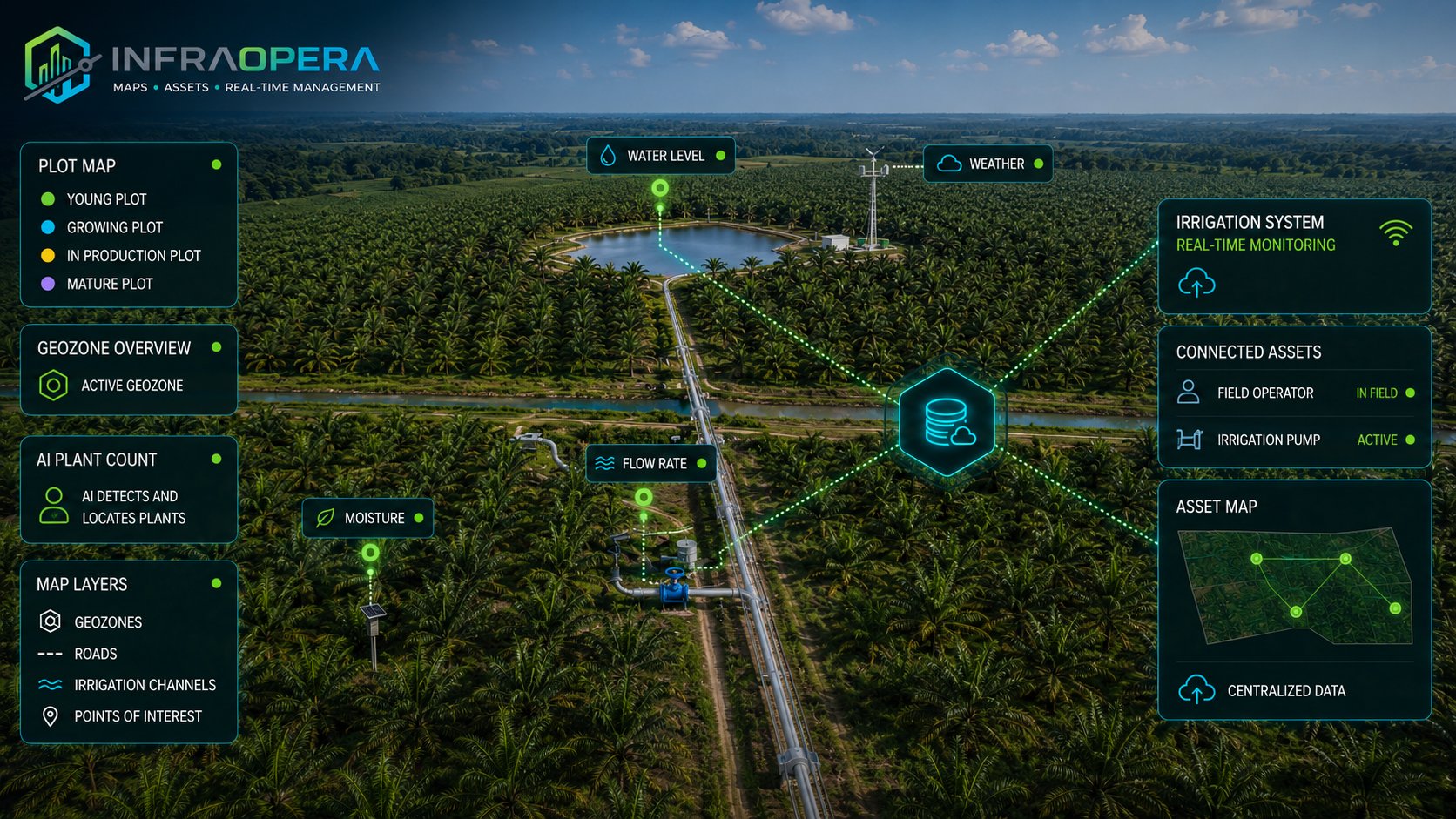Click the Active Geozone hexagon icon
The width and height of the screenshot is (1456, 819).
(x=53, y=385)
